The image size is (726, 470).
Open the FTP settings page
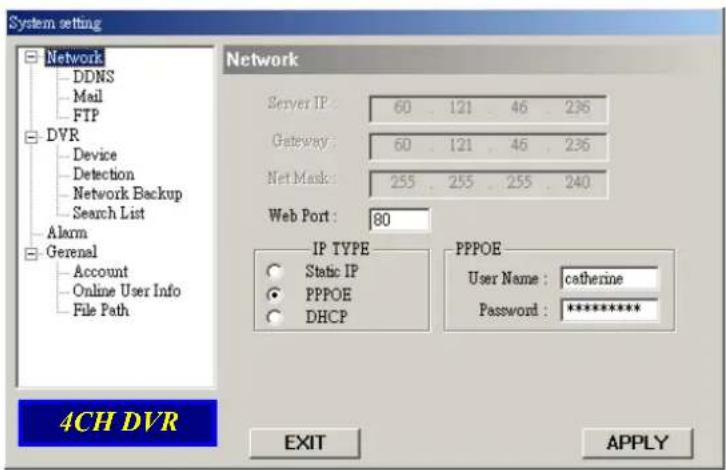point(86,115)
